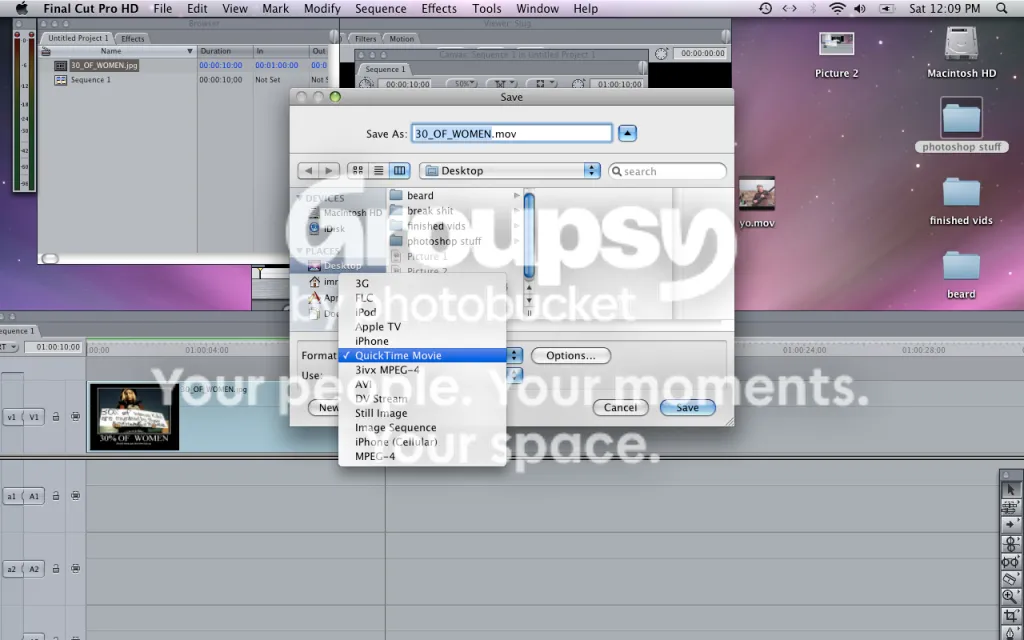
Task: Choose AVI from the Format list
Action: pyautogui.click(x=423, y=384)
